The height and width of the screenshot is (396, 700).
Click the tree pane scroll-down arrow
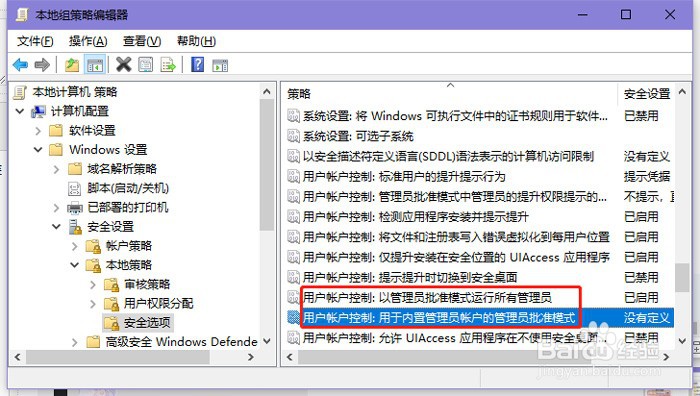click(267, 342)
